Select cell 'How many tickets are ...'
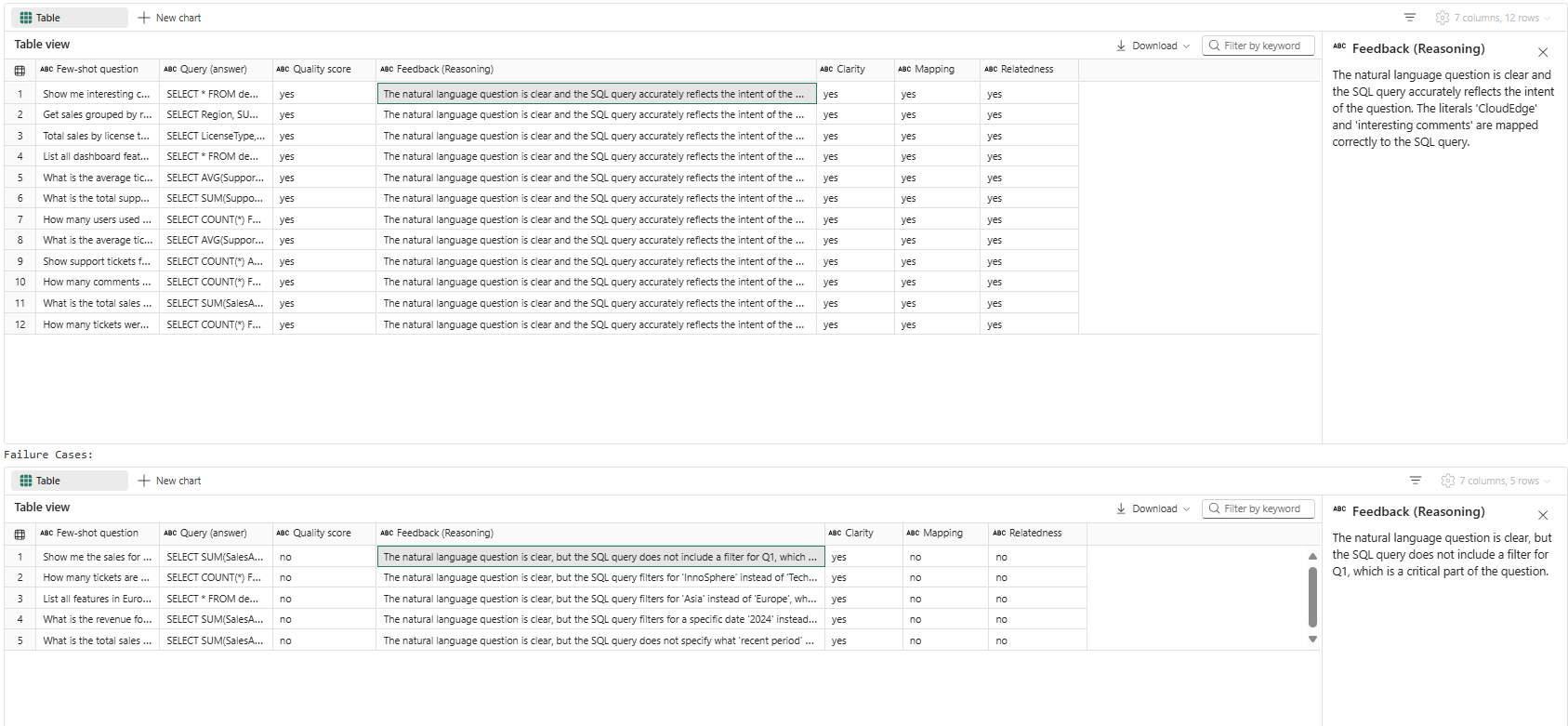The width and height of the screenshot is (1568, 726). pos(98,578)
